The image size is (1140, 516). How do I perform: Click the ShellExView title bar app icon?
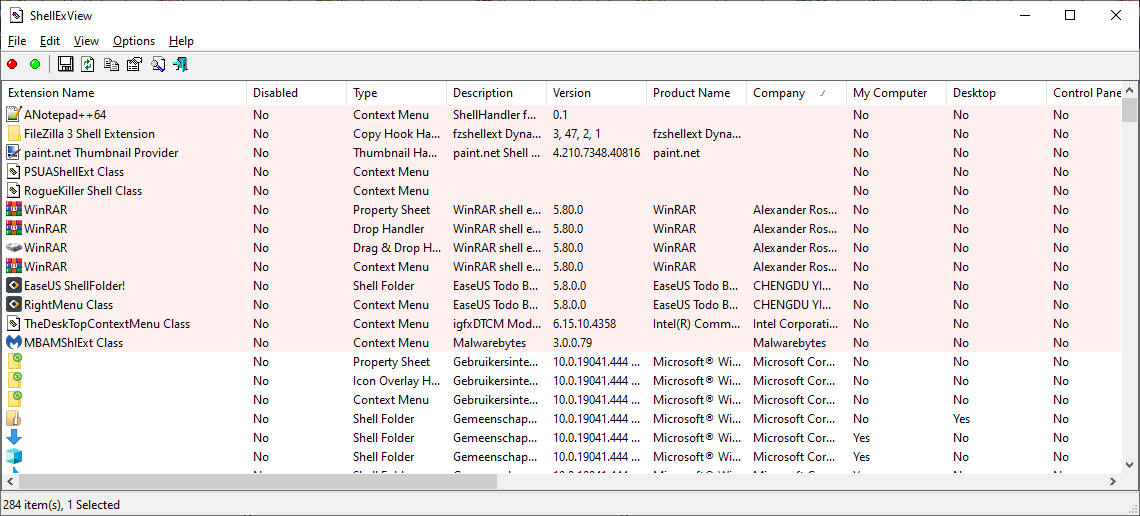16,15
